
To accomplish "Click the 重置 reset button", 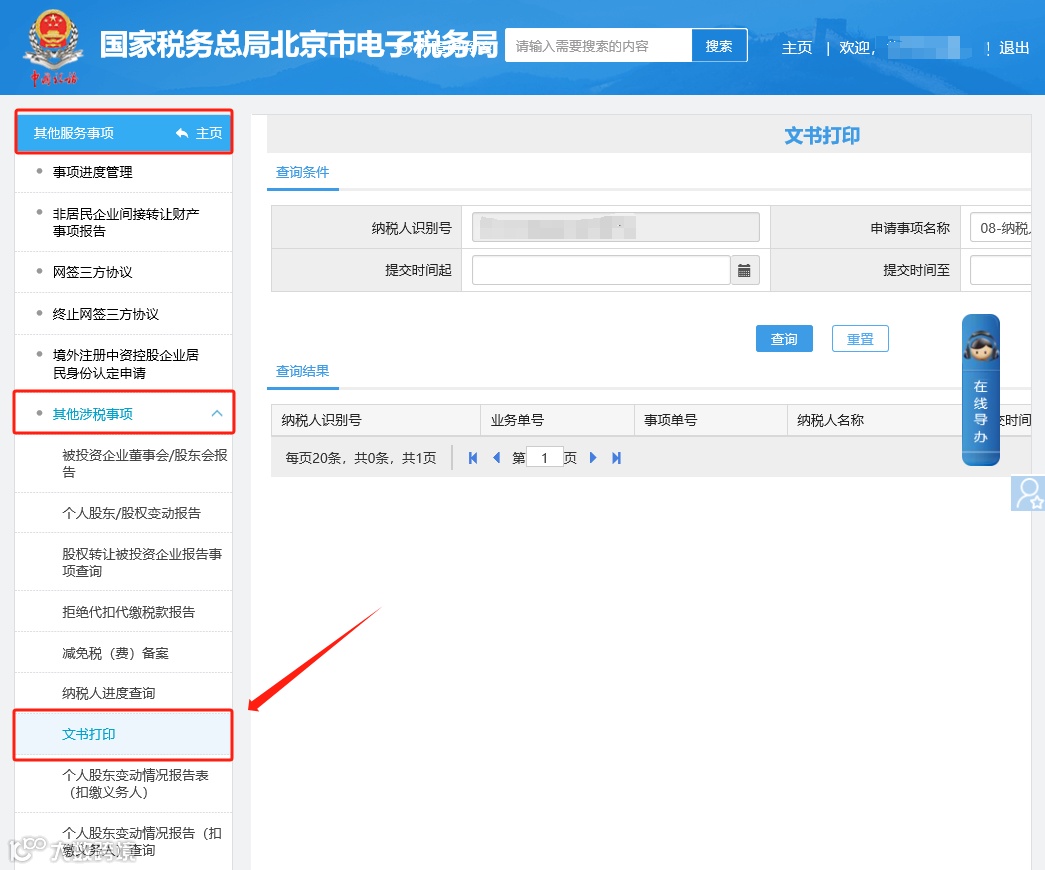I will (860, 339).
